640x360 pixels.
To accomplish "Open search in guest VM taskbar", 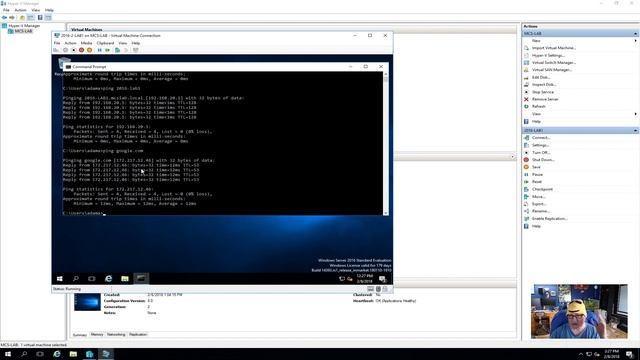I will click(x=76, y=278).
